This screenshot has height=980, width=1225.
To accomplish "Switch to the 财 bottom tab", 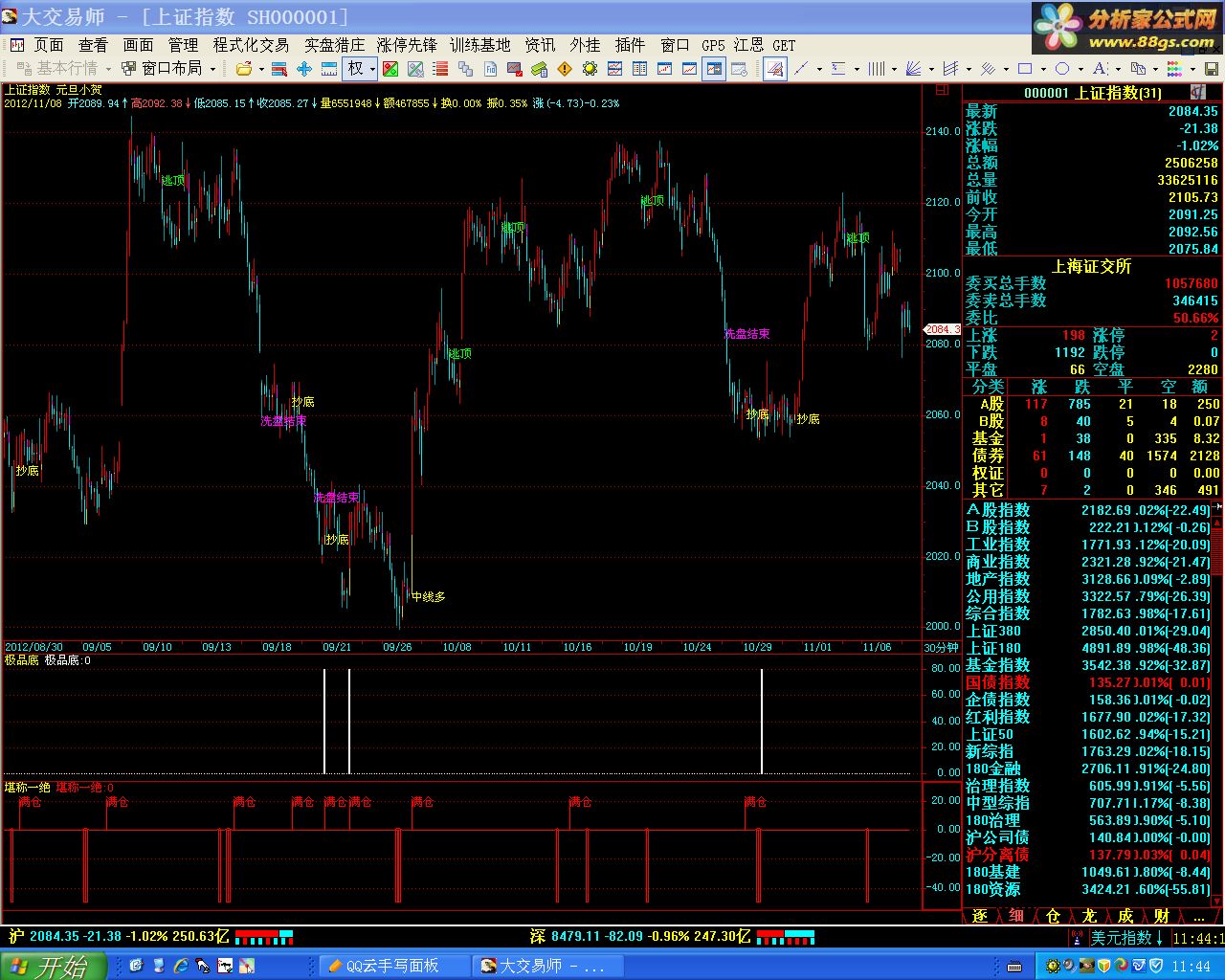I will coord(1162,916).
